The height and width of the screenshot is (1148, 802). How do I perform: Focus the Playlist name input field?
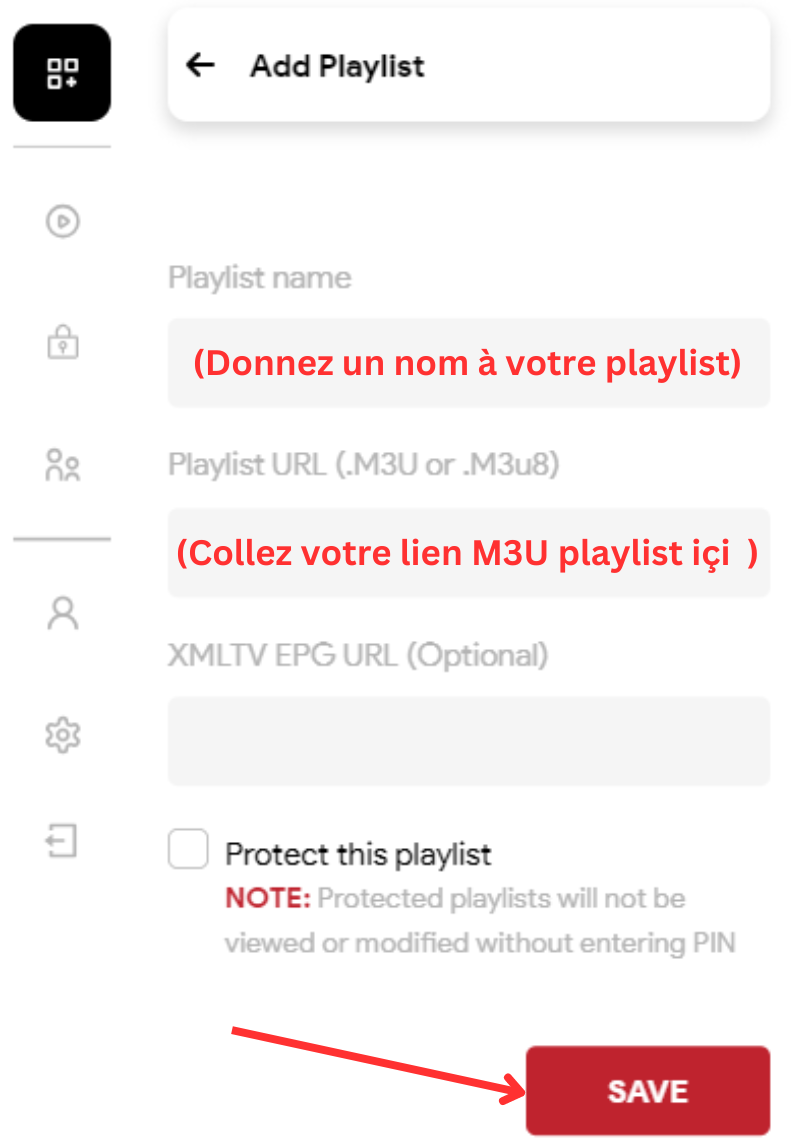point(468,363)
